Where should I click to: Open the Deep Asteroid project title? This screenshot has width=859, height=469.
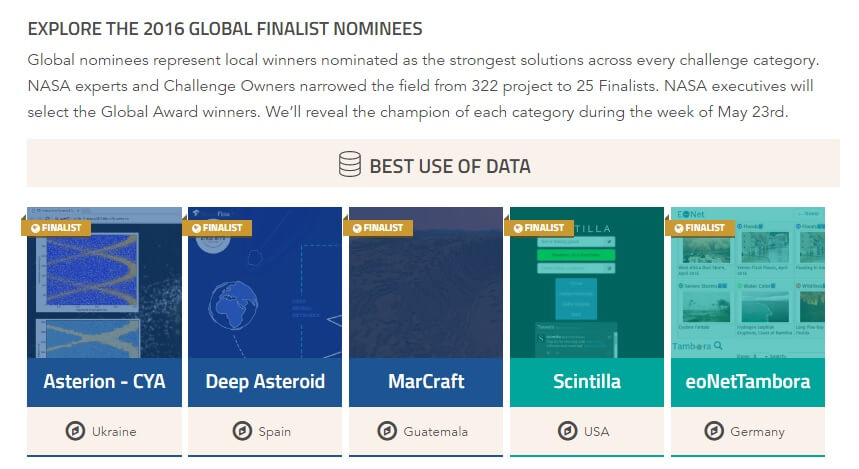coord(265,381)
